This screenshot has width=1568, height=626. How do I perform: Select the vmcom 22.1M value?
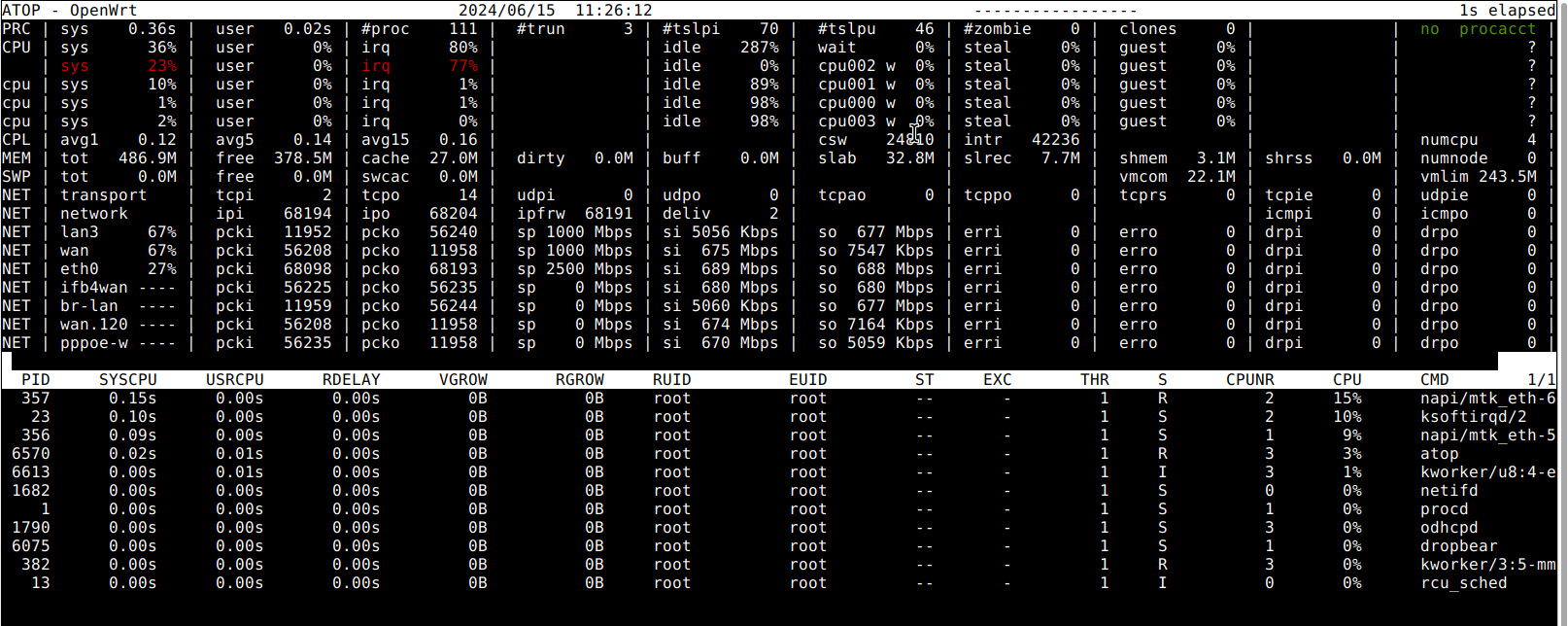(x=1177, y=177)
